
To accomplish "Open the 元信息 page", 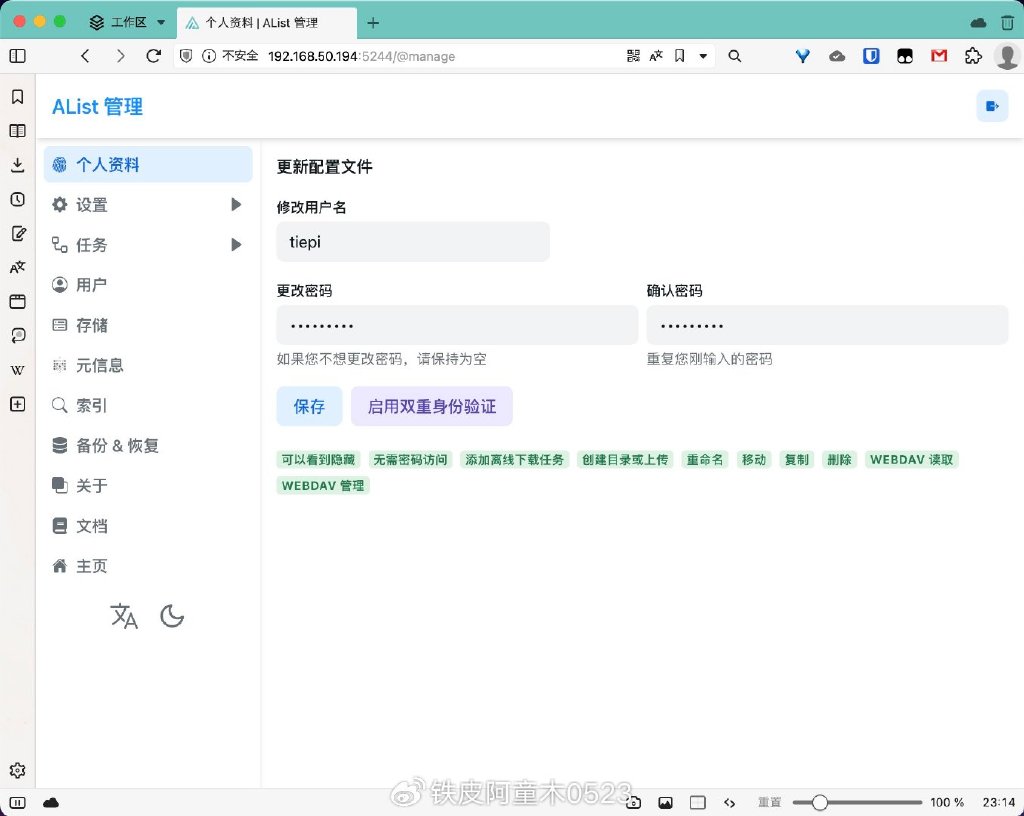I will coord(148,365).
